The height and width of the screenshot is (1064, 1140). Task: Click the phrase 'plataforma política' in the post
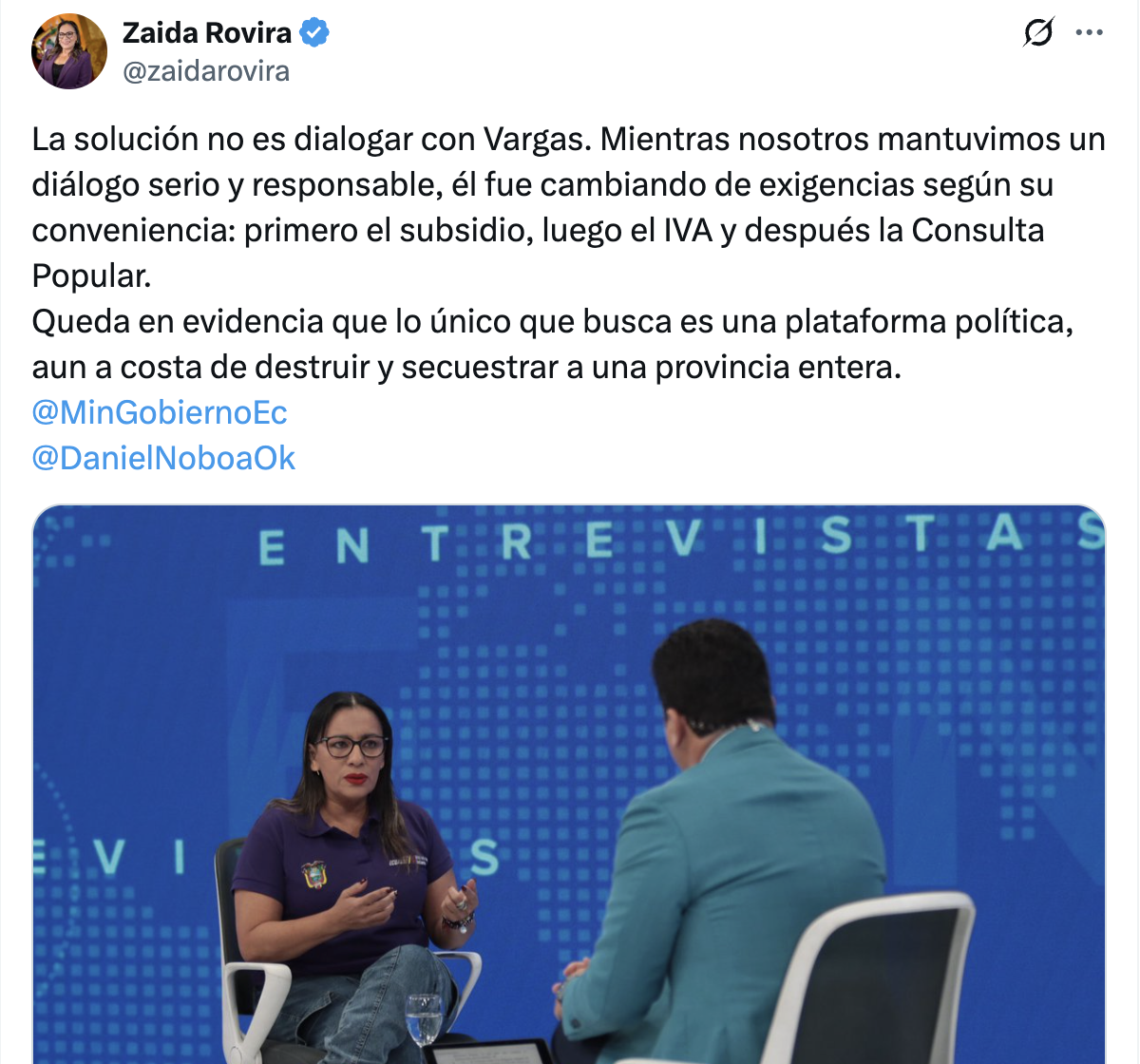[929, 322]
